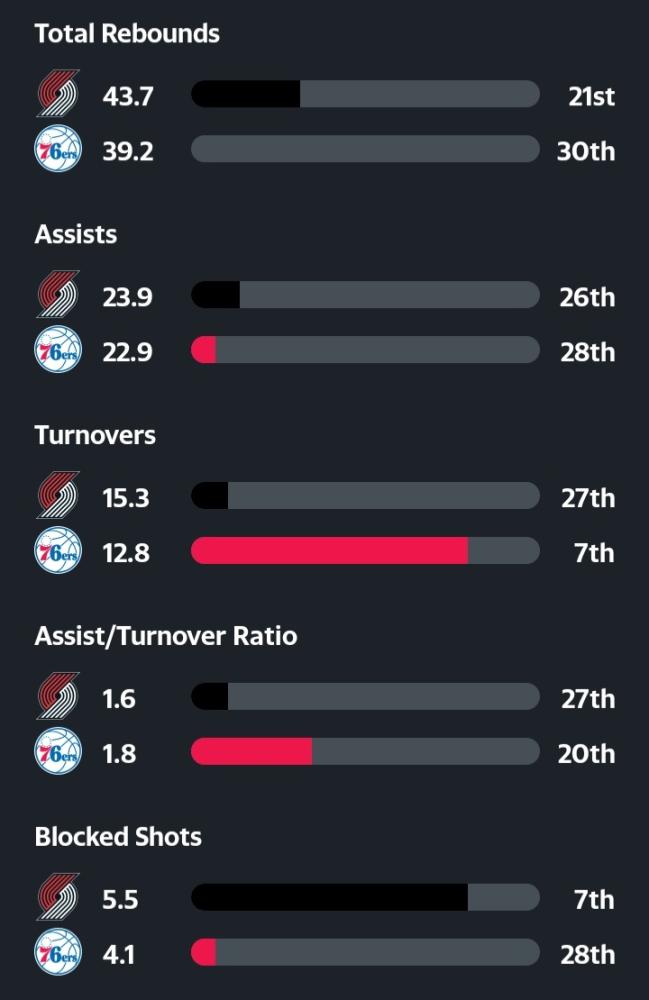Click the 43.7 rebounds value
649x1000 pixels.
[x=128, y=96]
